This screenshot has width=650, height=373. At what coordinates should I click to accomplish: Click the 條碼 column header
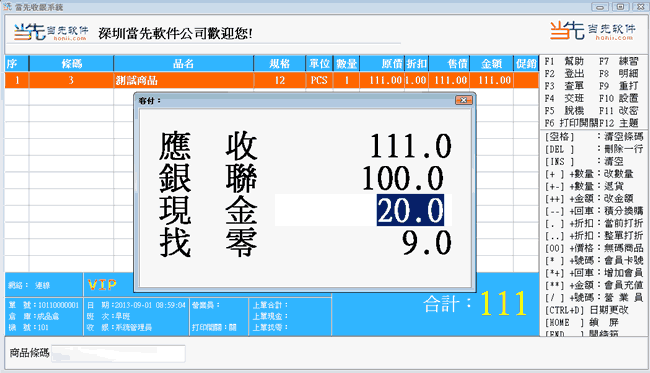pos(71,63)
